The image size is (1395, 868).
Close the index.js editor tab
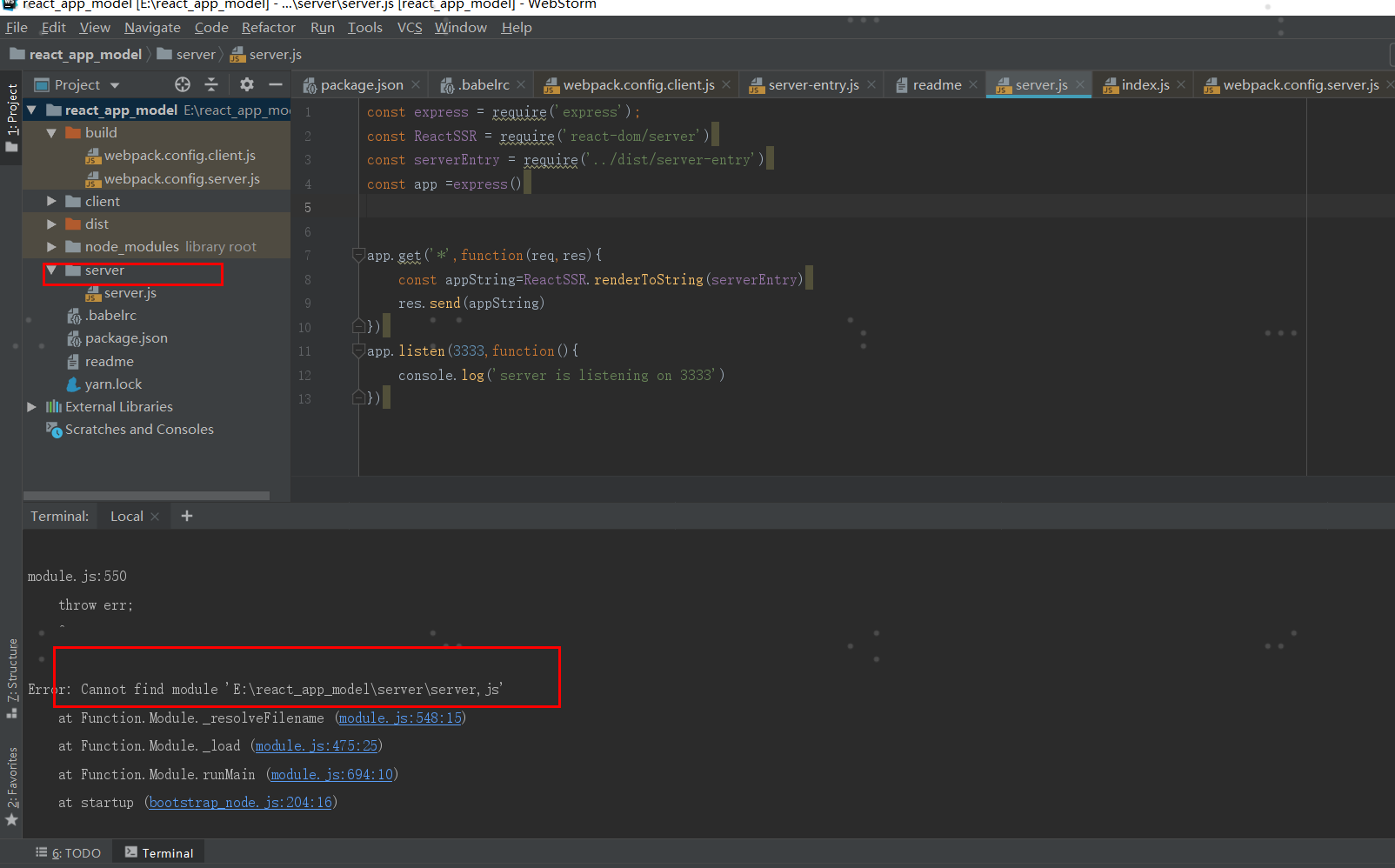[1181, 84]
